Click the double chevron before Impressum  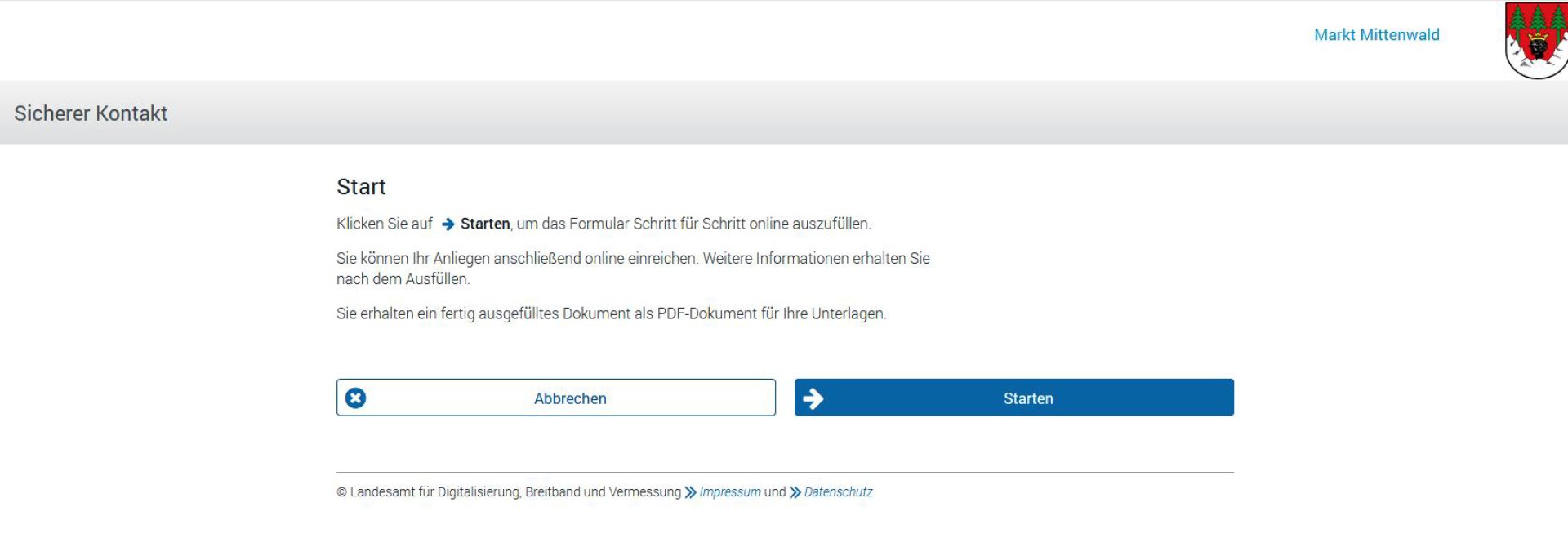point(691,492)
